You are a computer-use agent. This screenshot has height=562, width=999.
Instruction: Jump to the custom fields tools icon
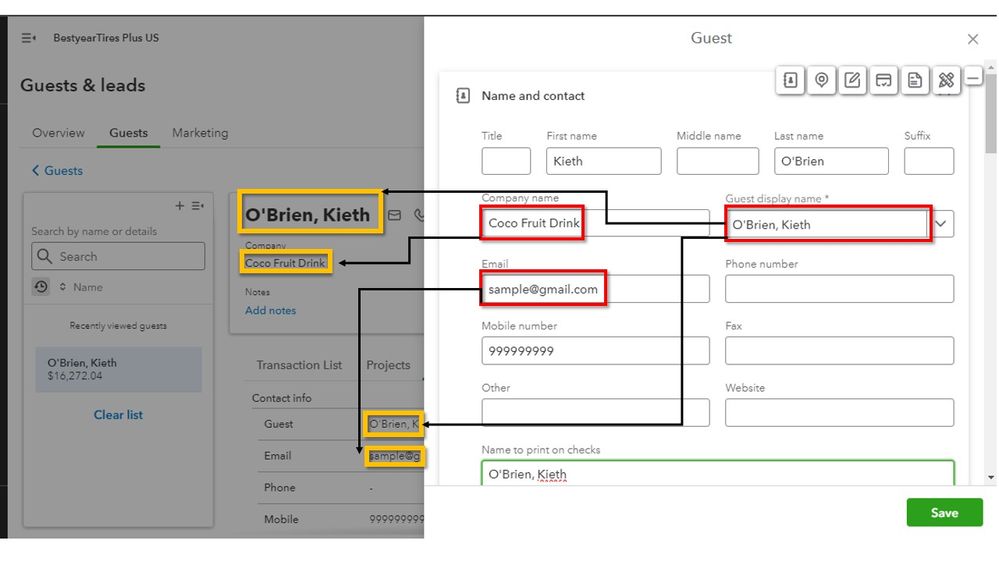[x=946, y=80]
